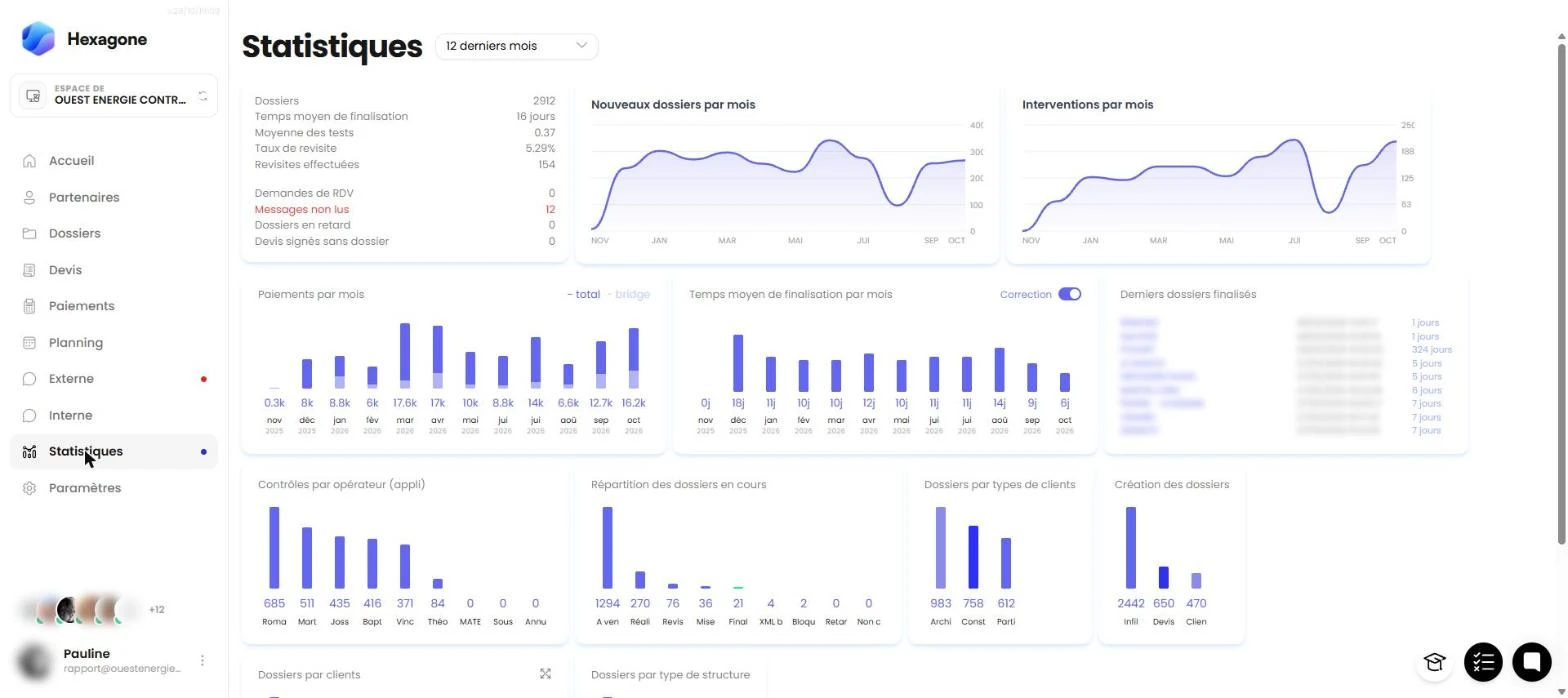Click the Taux de revisite row
Viewport: 1568px width, 698px height.
[x=405, y=148]
